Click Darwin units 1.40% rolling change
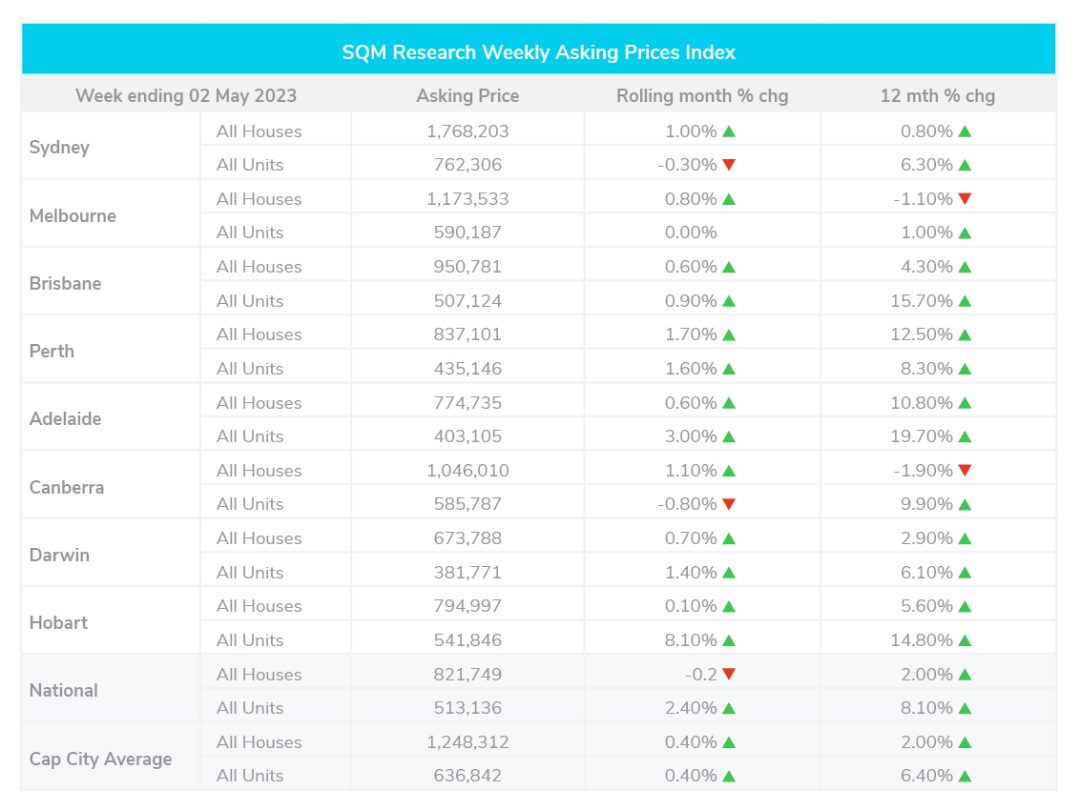 click(x=691, y=572)
